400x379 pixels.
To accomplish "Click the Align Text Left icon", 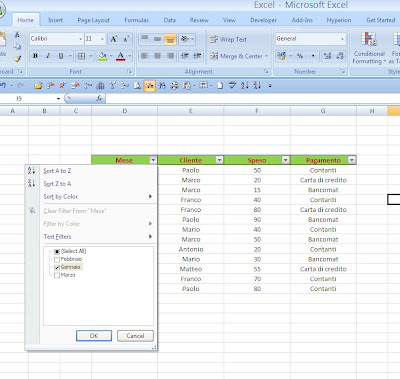I will pyautogui.click(x=144, y=56).
